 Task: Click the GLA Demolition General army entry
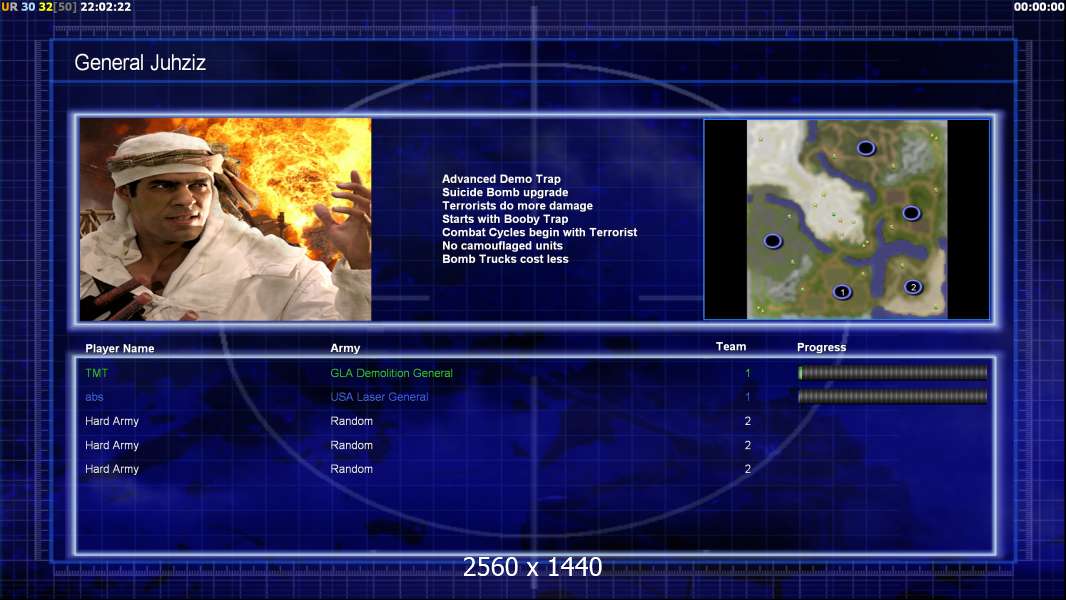coord(391,373)
